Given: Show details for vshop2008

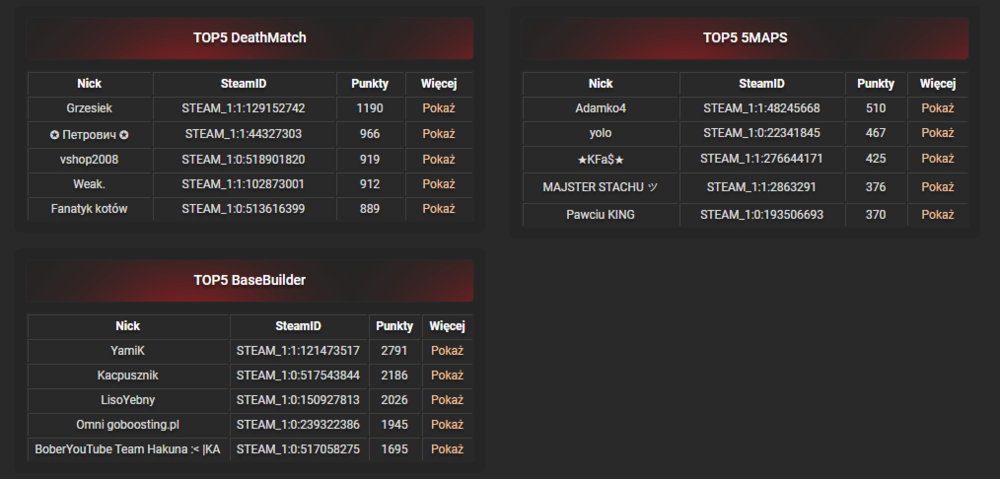Looking at the screenshot, I should pyautogui.click(x=438, y=159).
